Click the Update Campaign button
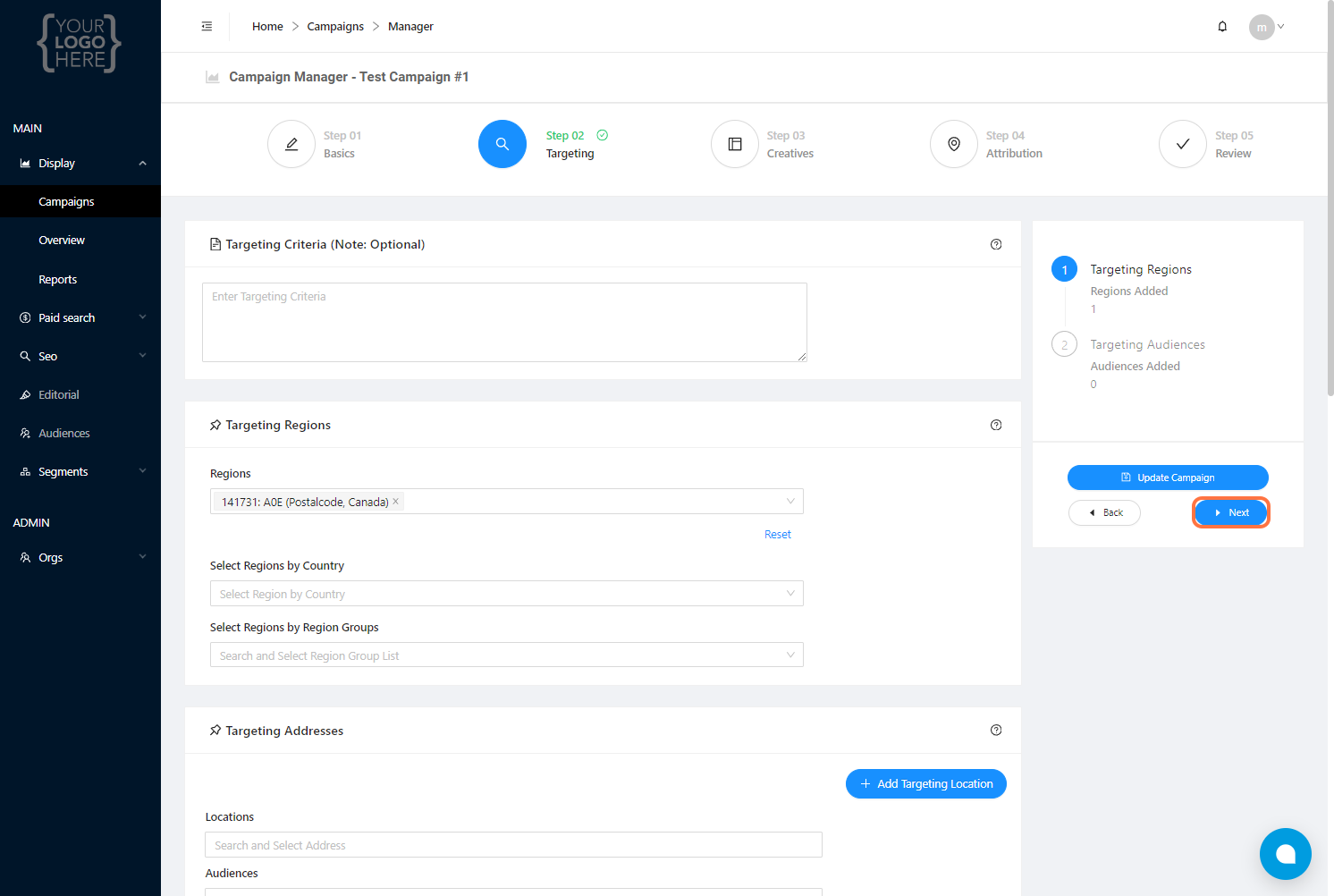1334x896 pixels. (x=1168, y=478)
